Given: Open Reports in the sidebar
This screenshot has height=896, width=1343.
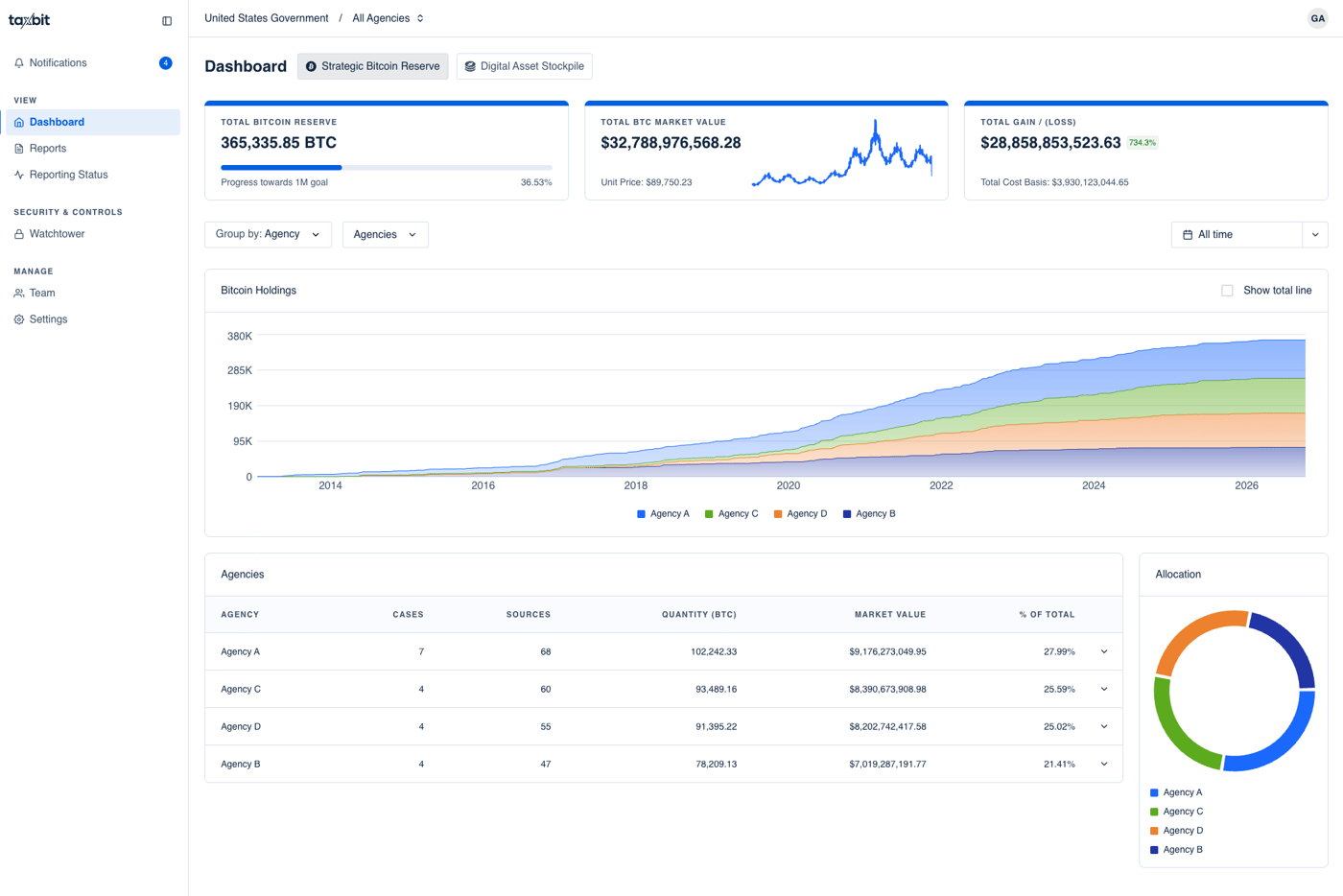Looking at the screenshot, I should [x=93, y=149].
